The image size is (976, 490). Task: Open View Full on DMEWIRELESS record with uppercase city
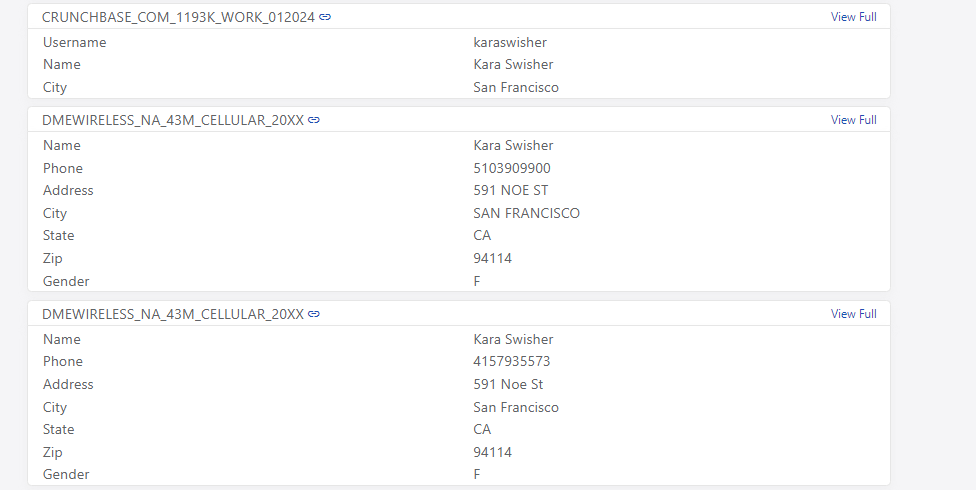853,120
